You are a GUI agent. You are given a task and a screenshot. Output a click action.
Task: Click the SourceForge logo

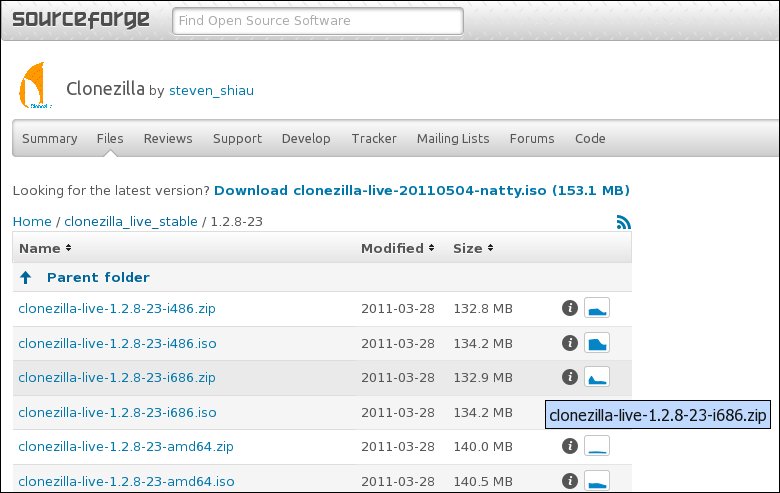click(81, 20)
